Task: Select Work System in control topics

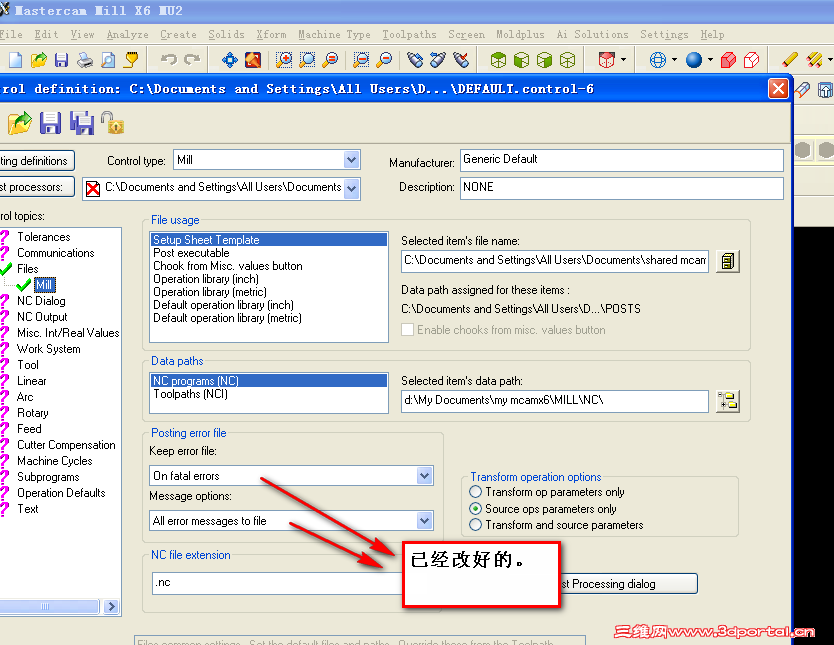Action: (48, 349)
